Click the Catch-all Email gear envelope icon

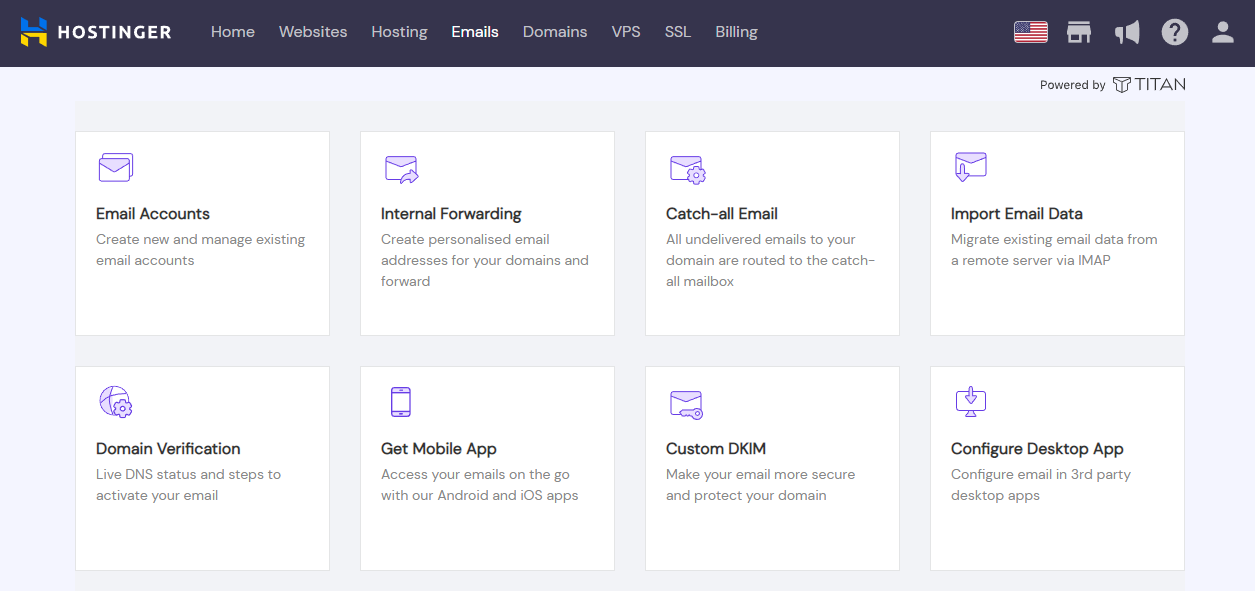[687, 169]
